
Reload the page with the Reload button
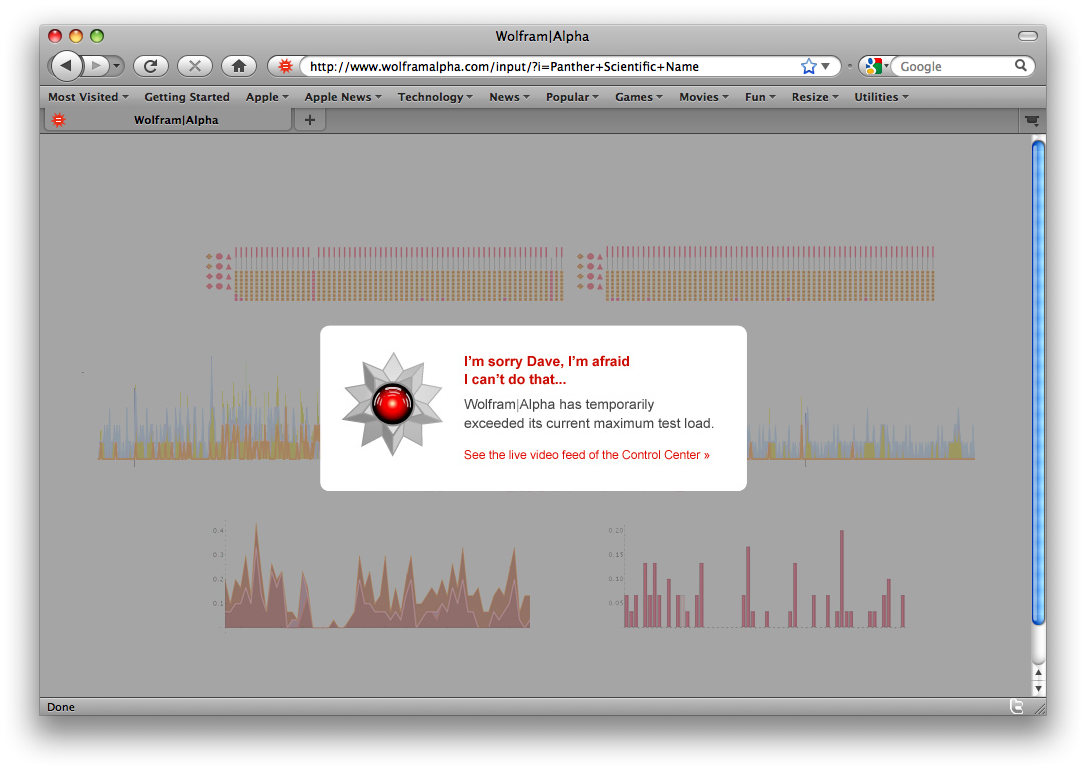[151, 66]
